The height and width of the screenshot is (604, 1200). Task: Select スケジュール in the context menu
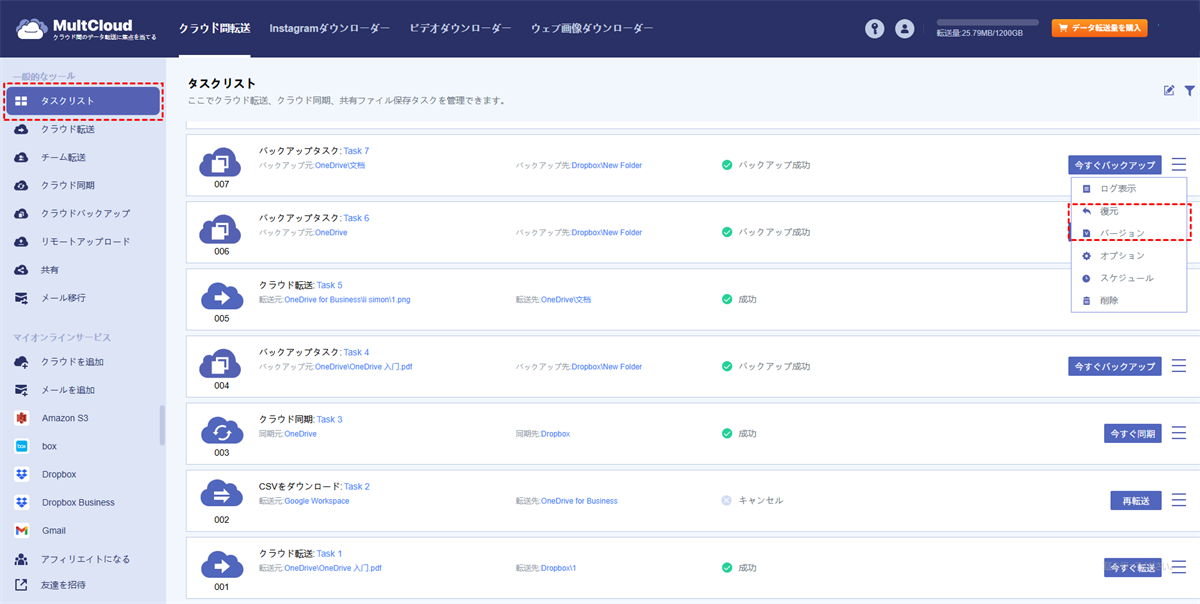coord(1126,278)
